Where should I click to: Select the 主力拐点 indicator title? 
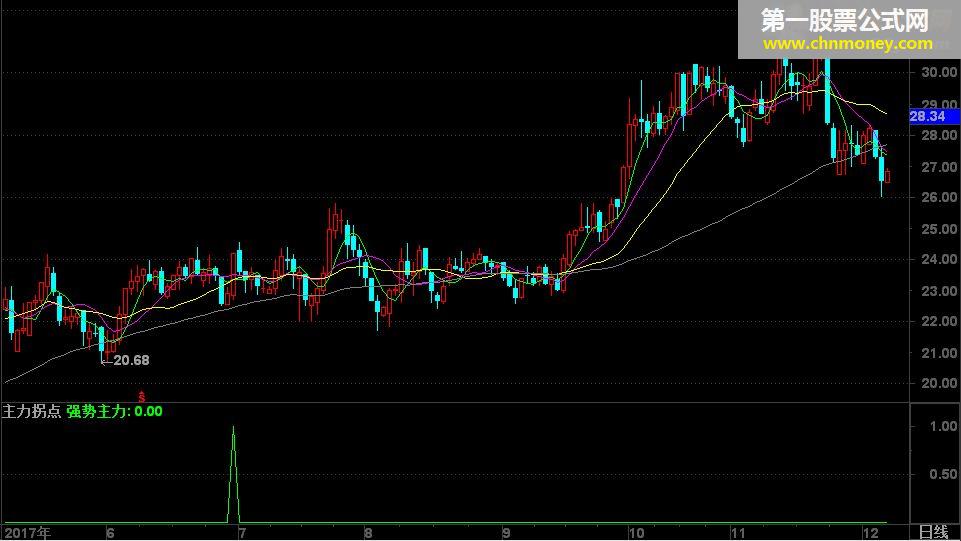tap(31, 411)
